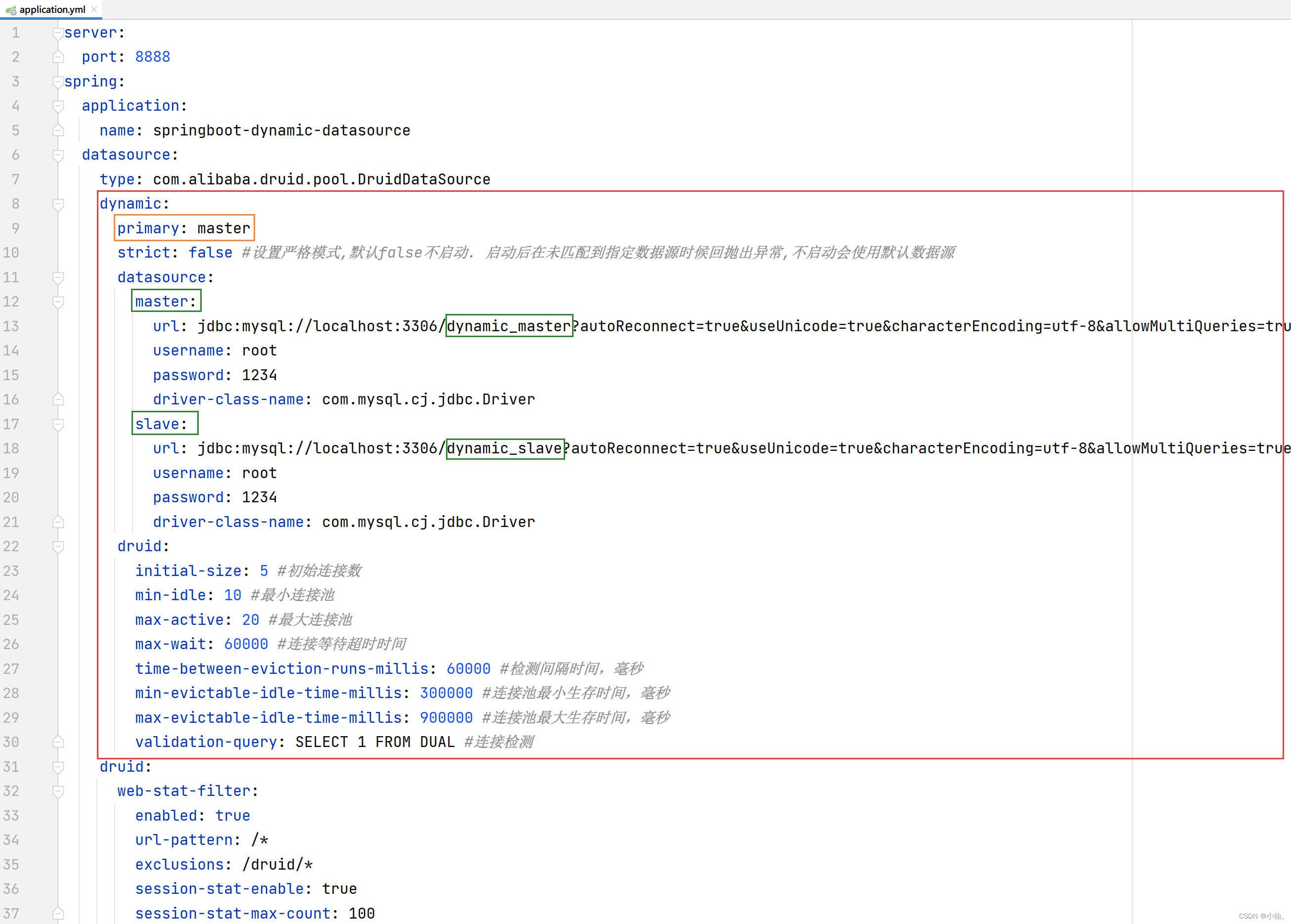1291x924 pixels.
Task: Click password value 1234 on line 15
Action: (260, 376)
